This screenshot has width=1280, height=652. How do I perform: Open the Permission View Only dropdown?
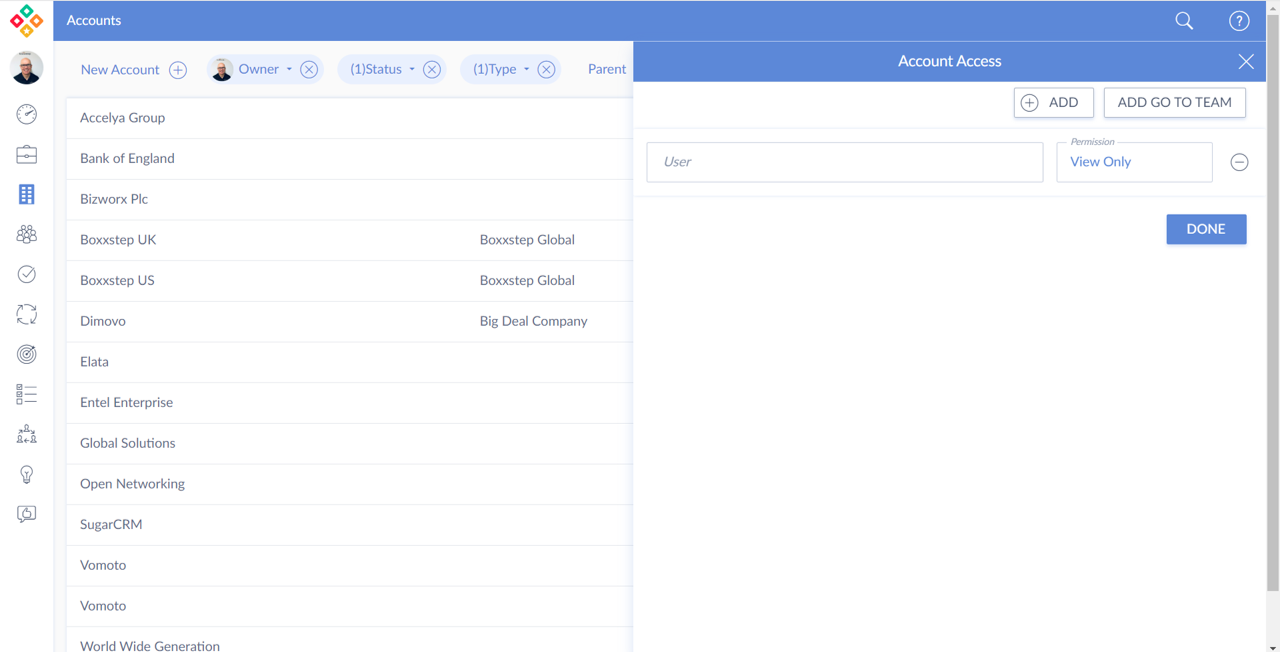coord(1134,162)
